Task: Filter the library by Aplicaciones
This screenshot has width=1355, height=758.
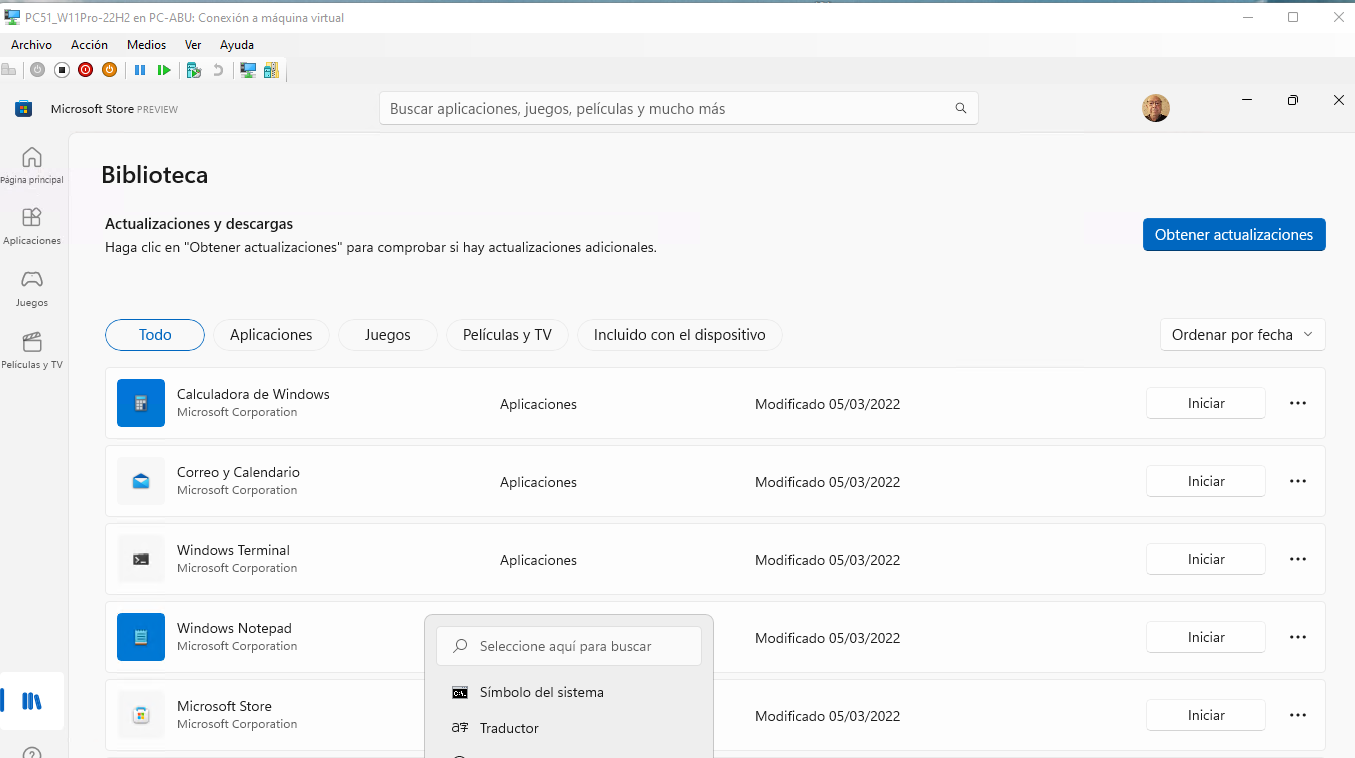Action: click(x=271, y=335)
